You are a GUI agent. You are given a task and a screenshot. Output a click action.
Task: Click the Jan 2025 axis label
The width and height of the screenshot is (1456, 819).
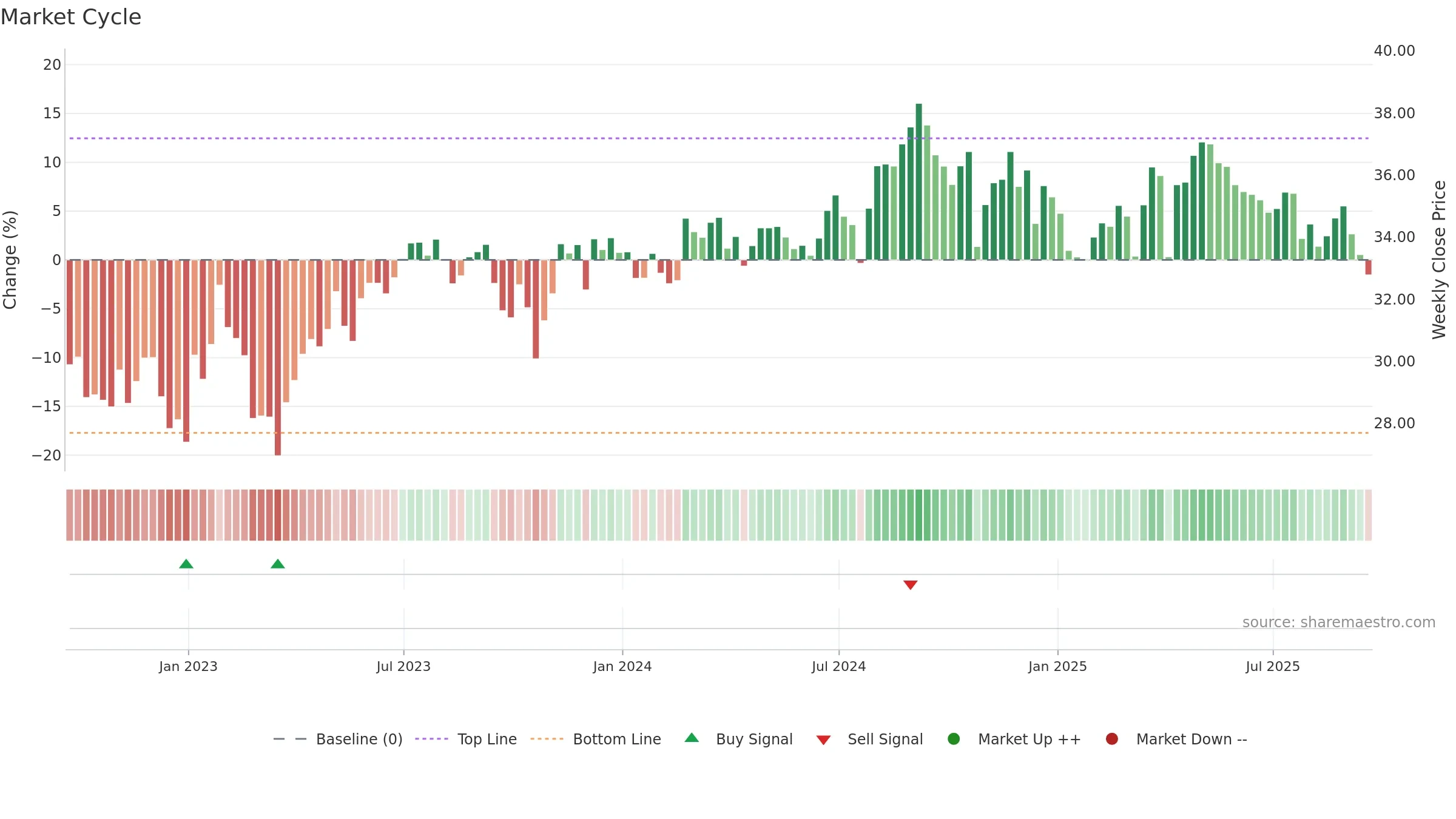click(x=1057, y=666)
